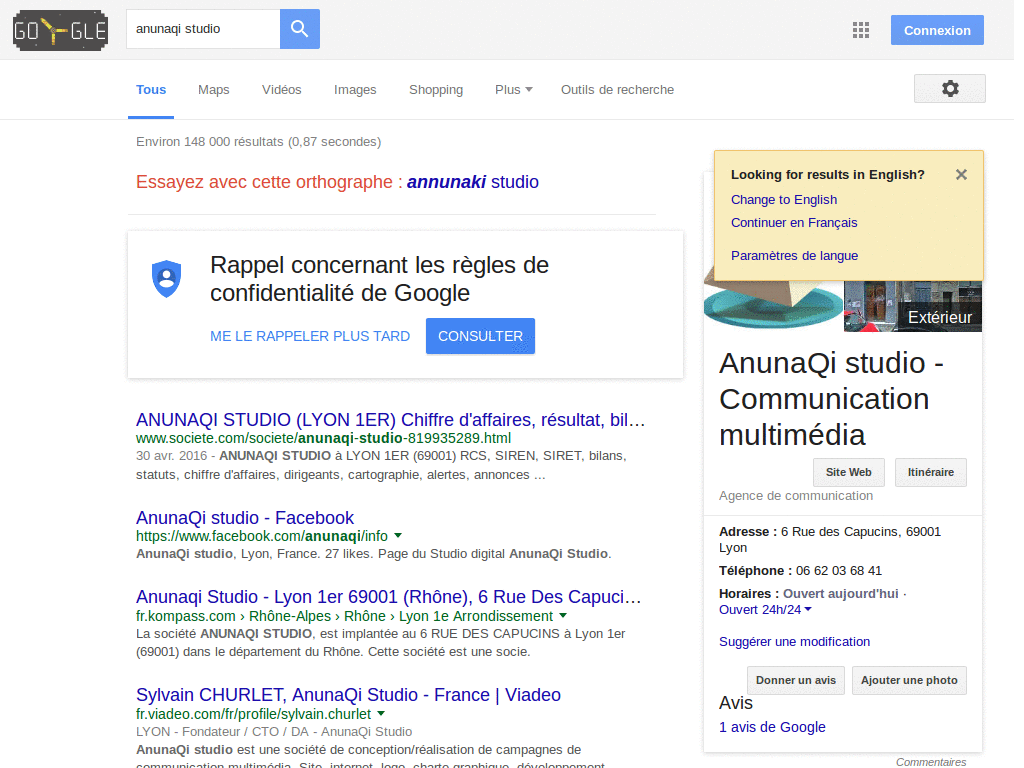Screen dimensions: 1024x768
Task: Click the Site Web button
Action: pos(848,472)
